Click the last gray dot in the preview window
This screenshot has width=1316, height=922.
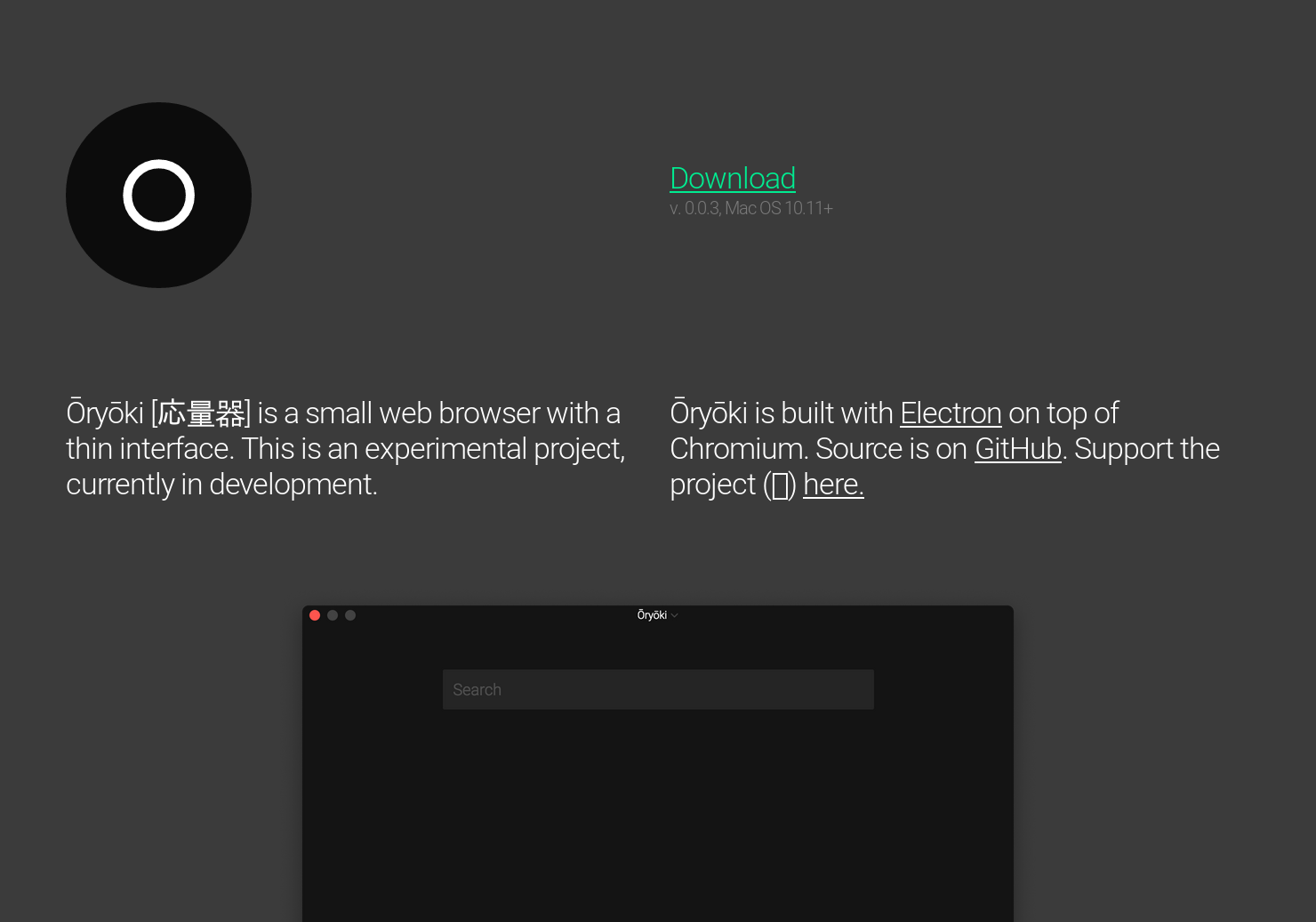(x=350, y=615)
